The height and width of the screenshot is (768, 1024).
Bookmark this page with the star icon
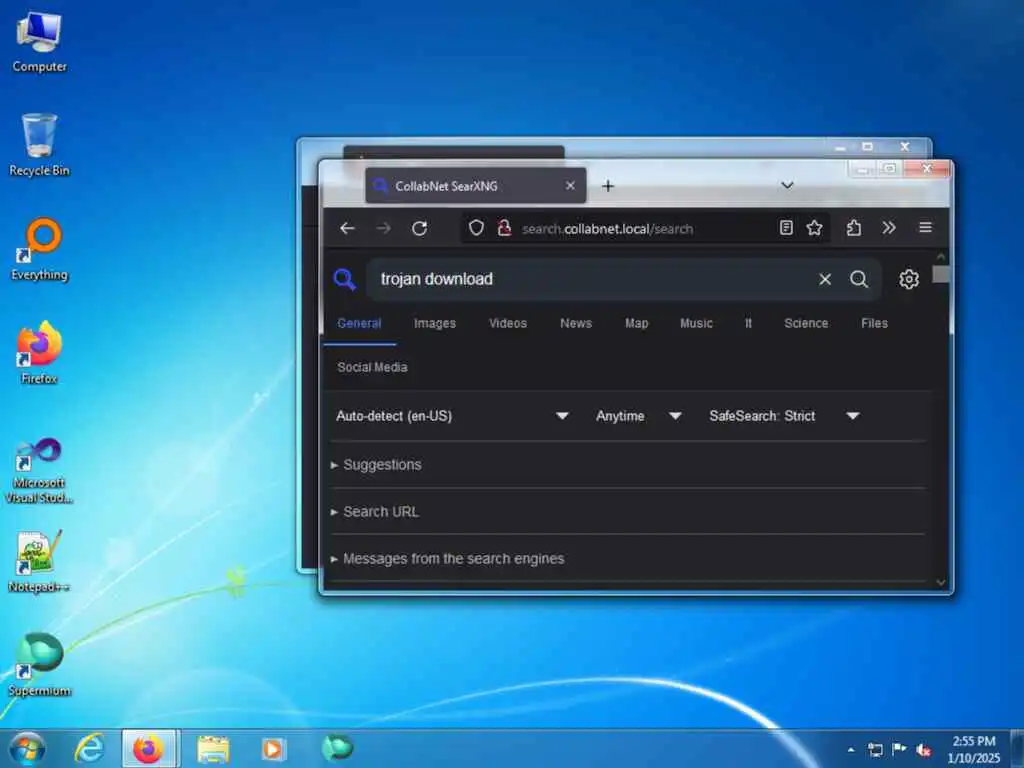[814, 227]
